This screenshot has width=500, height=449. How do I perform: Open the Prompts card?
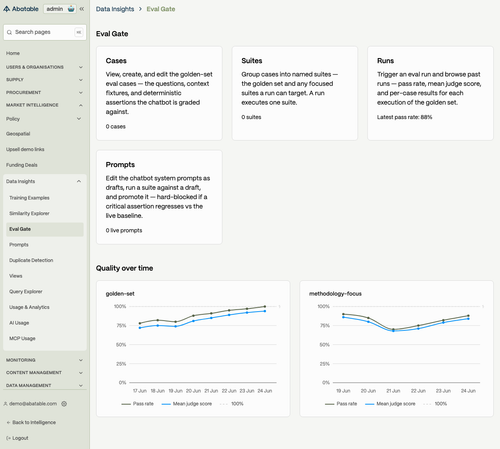[159, 197]
